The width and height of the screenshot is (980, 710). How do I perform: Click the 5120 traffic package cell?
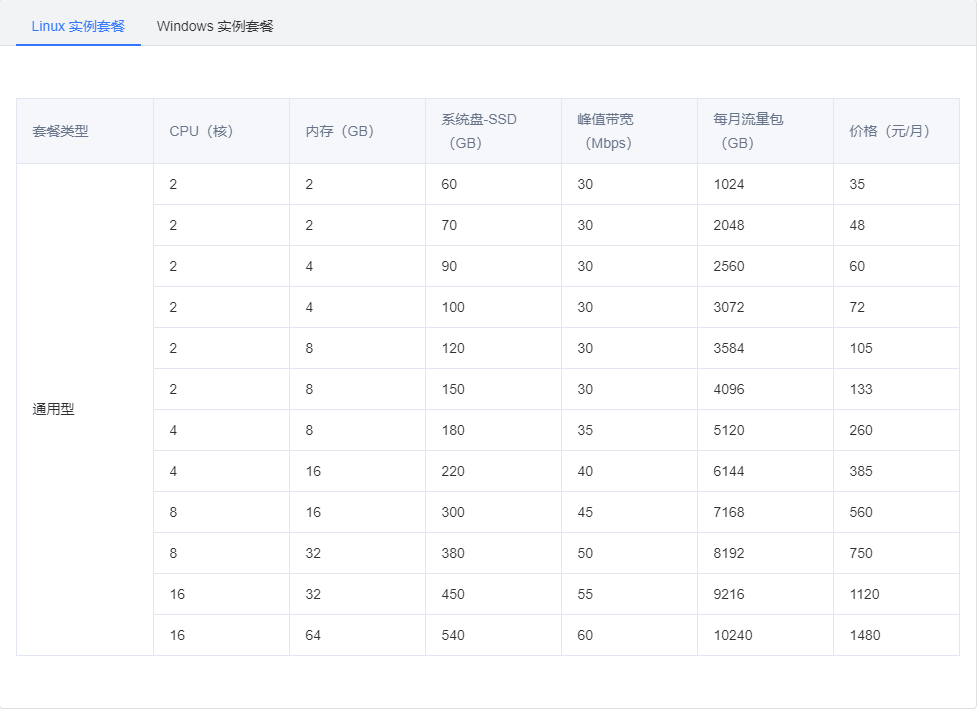coord(729,430)
